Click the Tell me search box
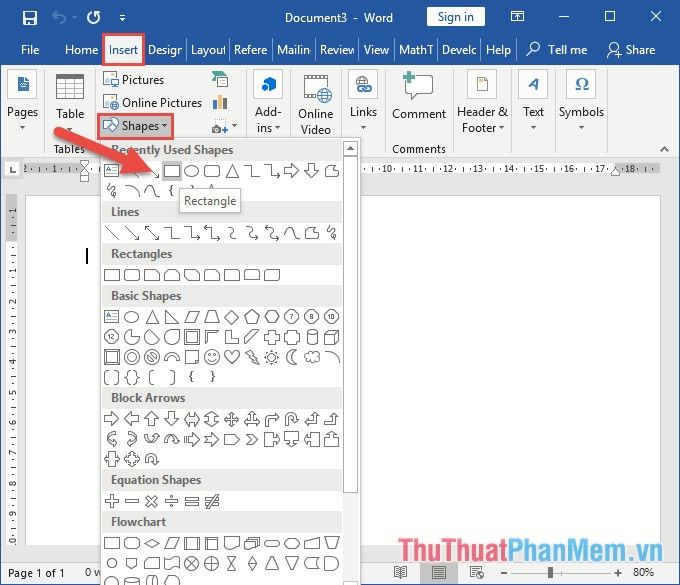The image size is (680, 585). tap(557, 50)
